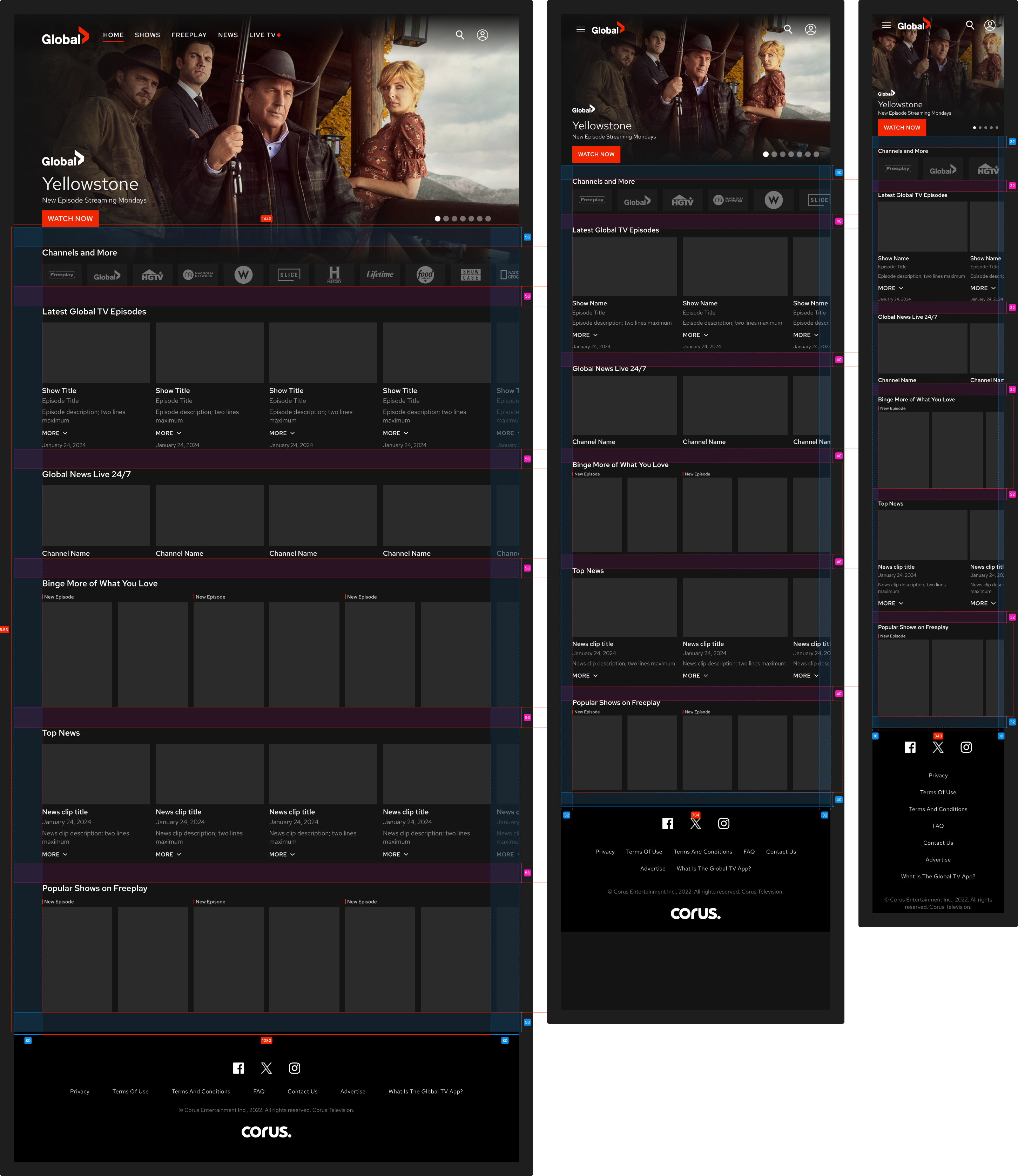Select the Freeplay logo in mobile channels row
The height and width of the screenshot is (1176, 1018).
(x=898, y=169)
